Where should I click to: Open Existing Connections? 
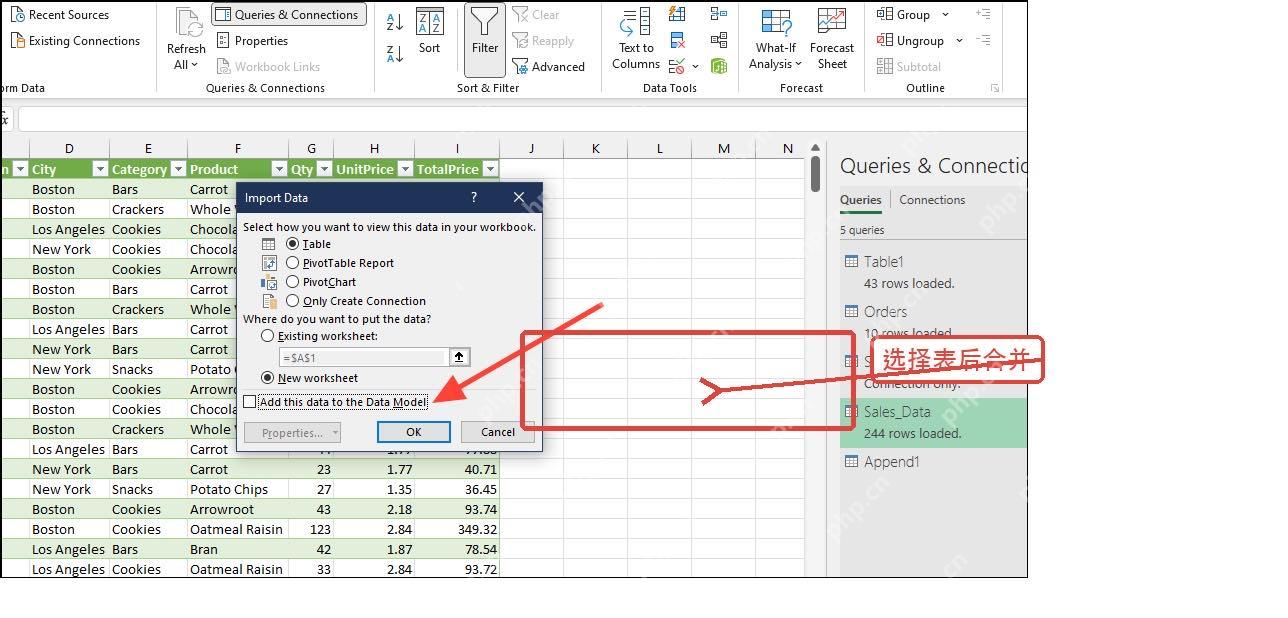75,41
